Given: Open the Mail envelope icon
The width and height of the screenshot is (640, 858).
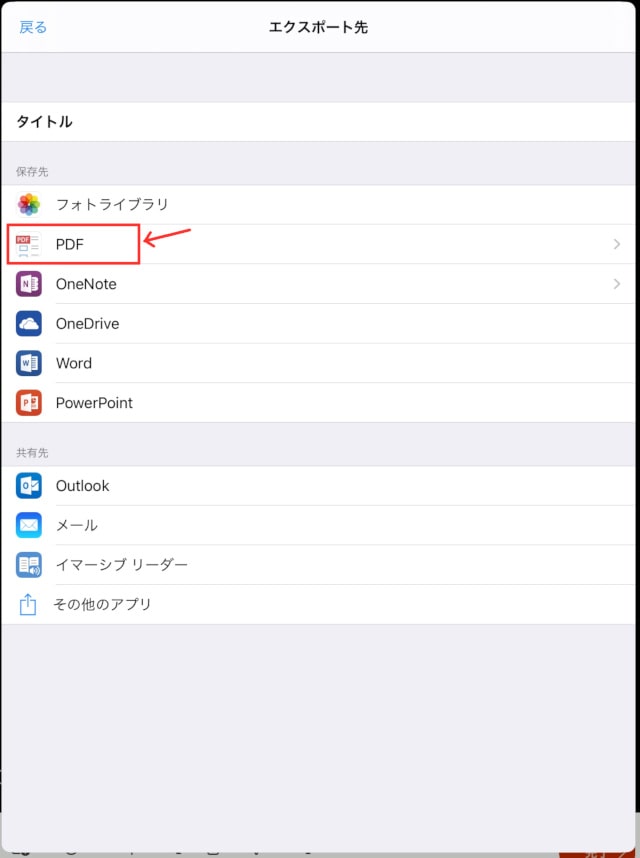Looking at the screenshot, I should coord(28,525).
